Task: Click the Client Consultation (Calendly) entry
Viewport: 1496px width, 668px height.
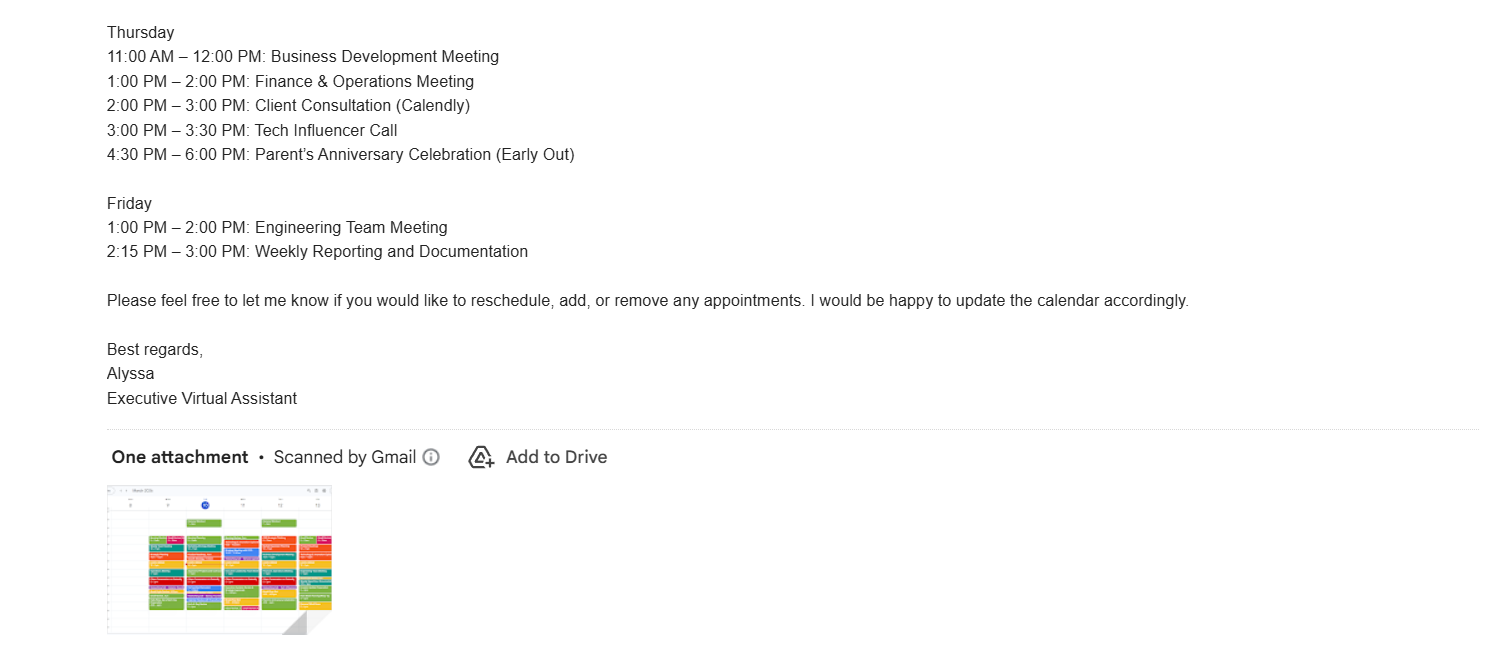Action: (x=288, y=106)
